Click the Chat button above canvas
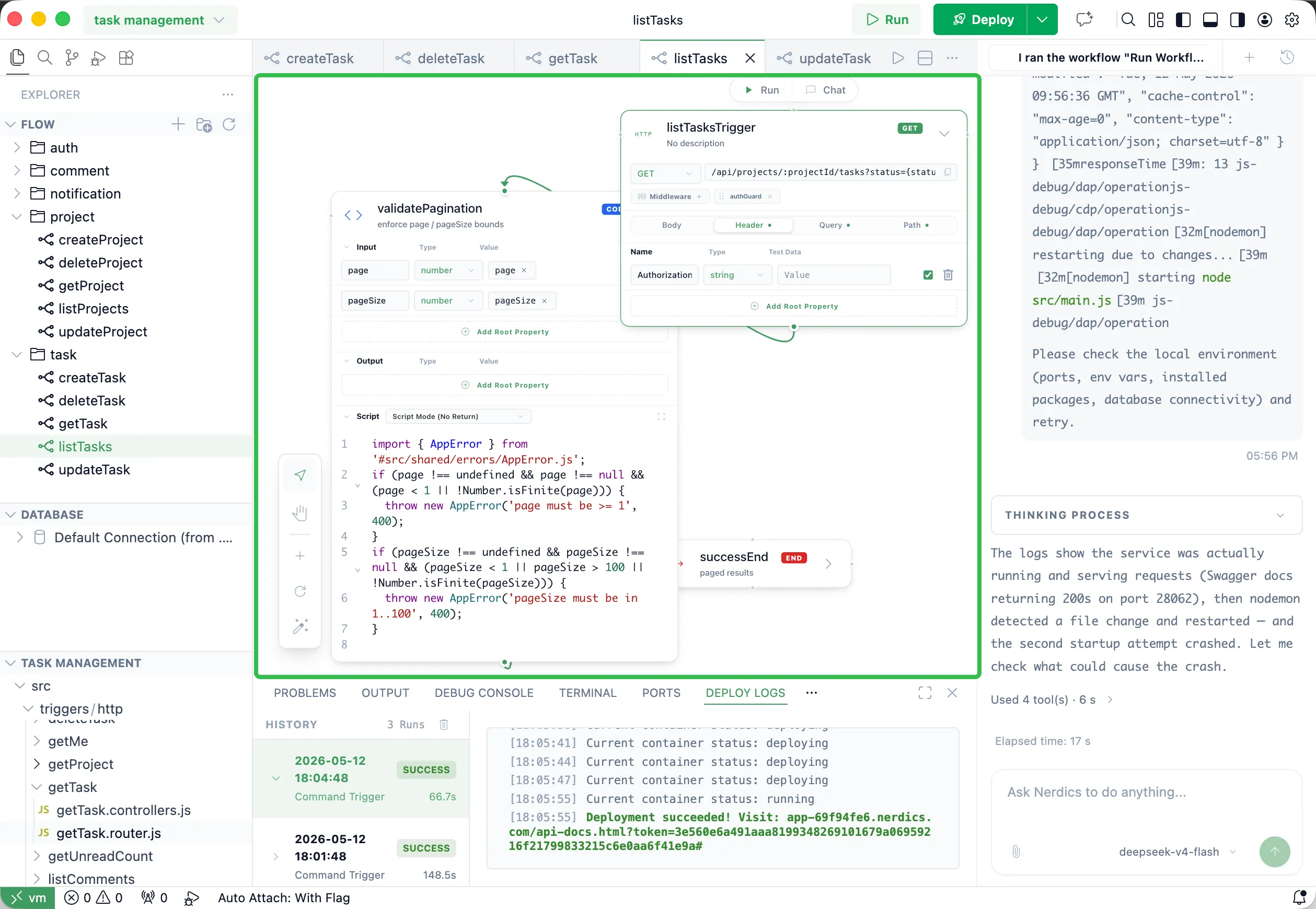1316x909 pixels. 825,90
